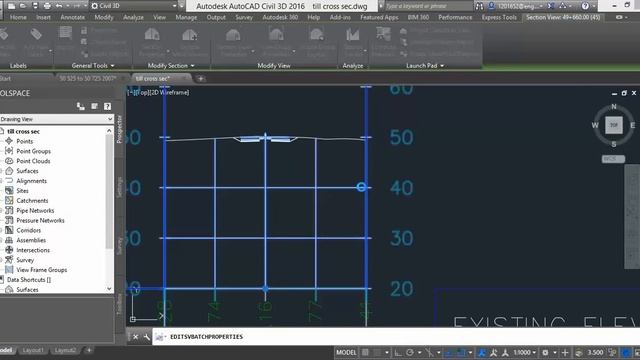Switch to the Layout1 tab
640x360 pixels.
pyautogui.click(x=33, y=350)
